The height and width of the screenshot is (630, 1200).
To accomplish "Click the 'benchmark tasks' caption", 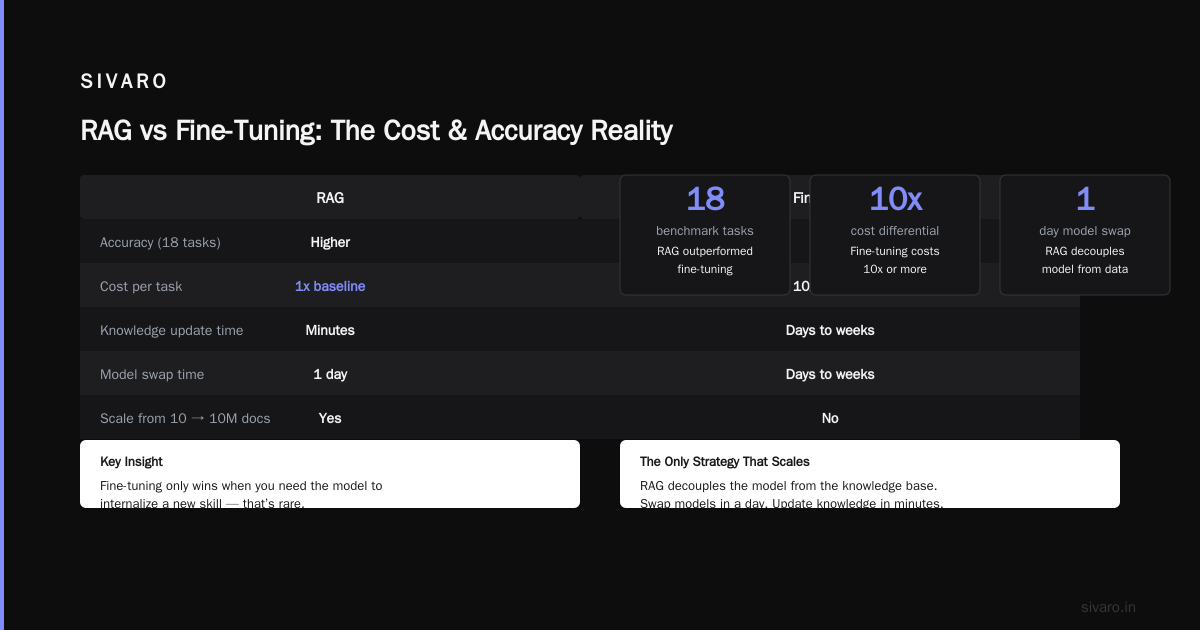I will 705,231.
